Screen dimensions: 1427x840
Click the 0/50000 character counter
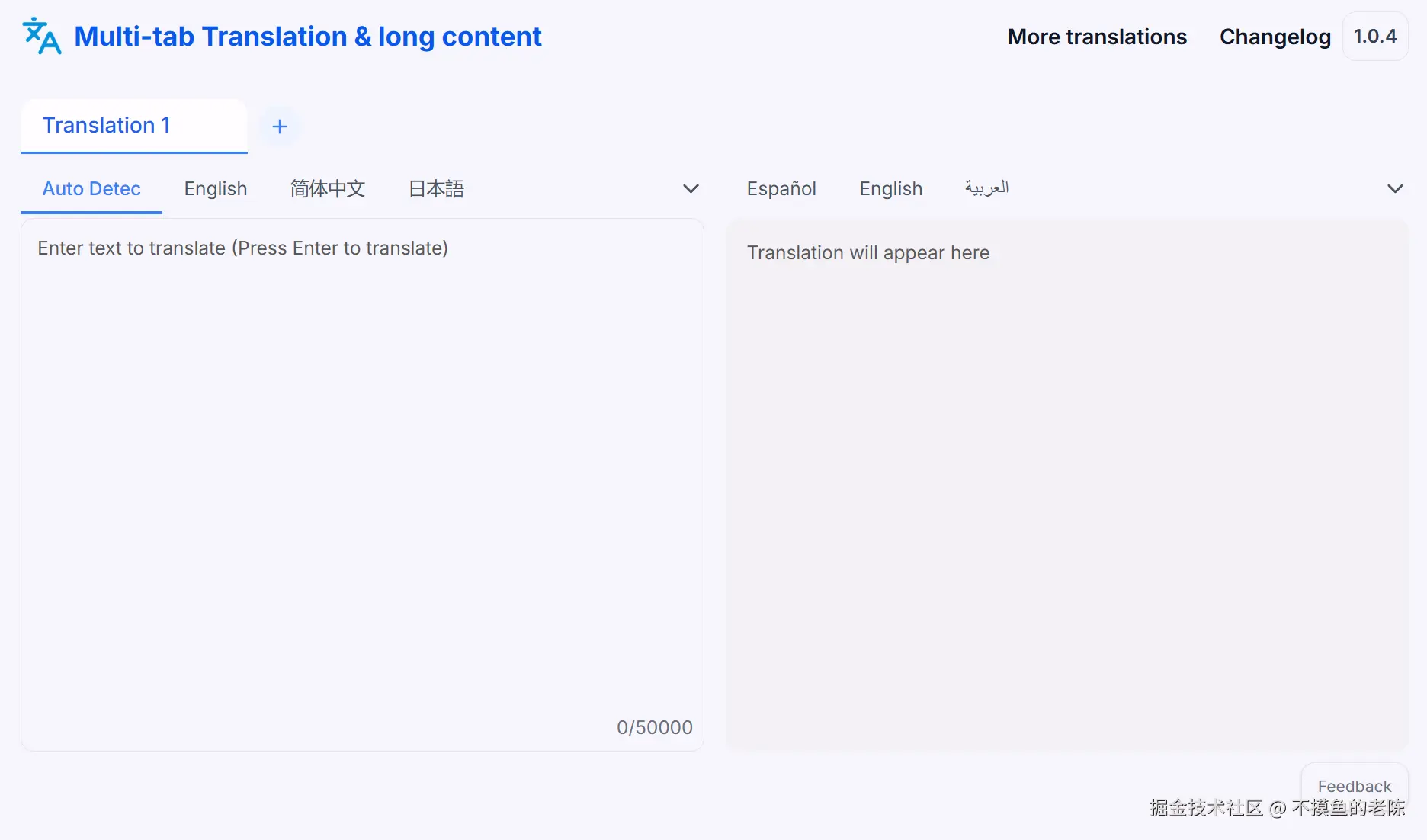tap(655, 727)
